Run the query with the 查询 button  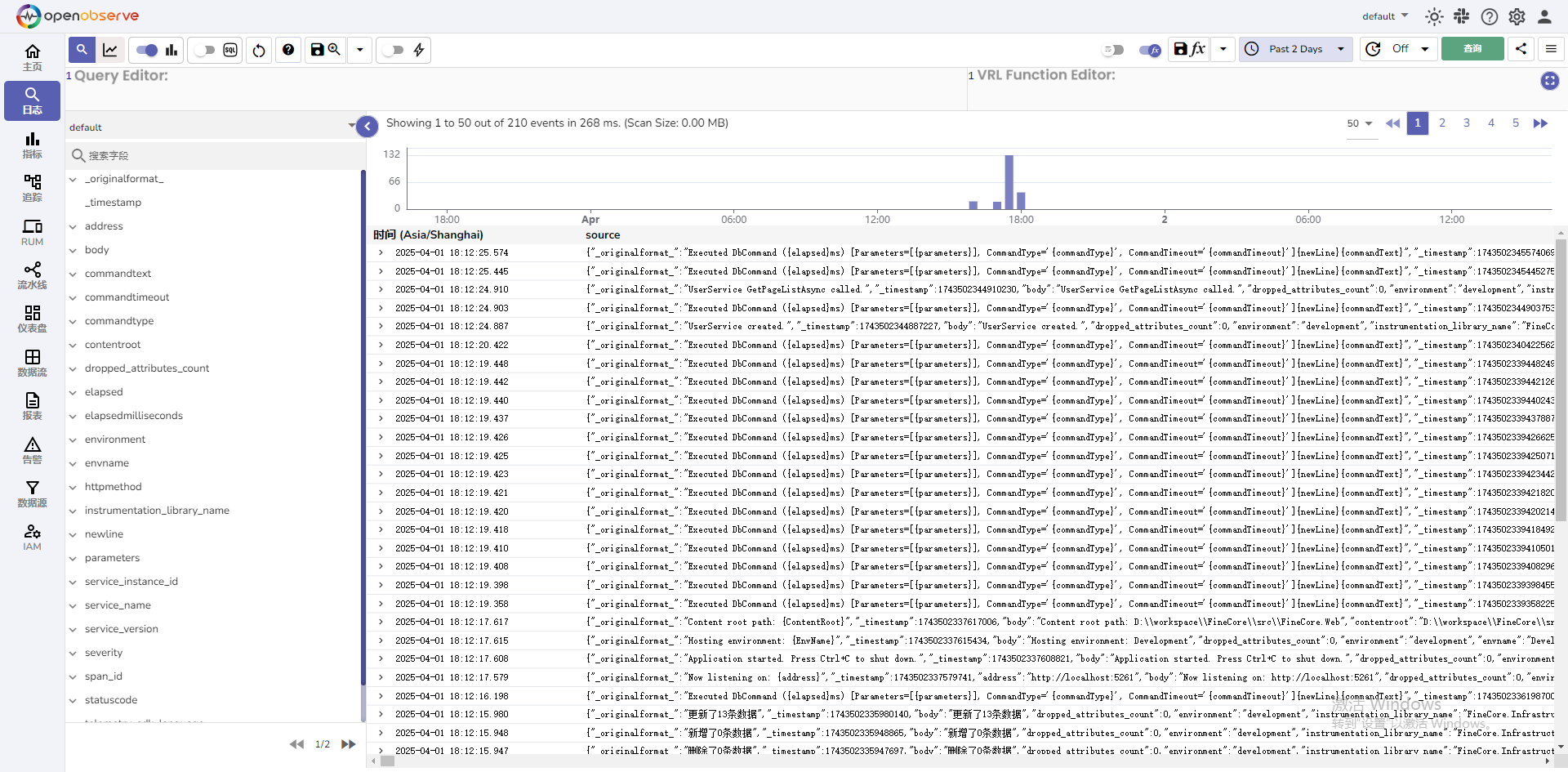click(1472, 48)
